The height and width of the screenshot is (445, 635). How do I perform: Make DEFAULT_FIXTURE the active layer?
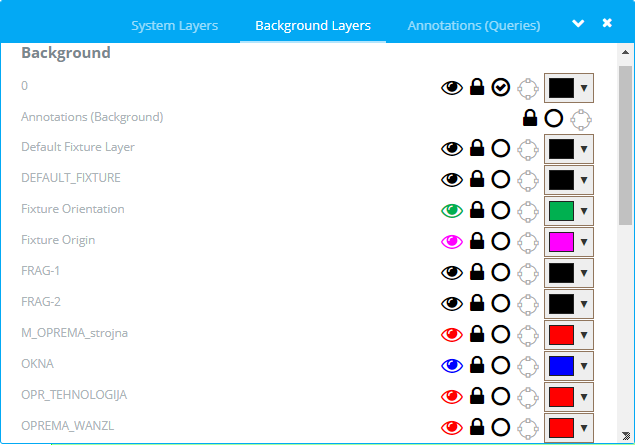tap(501, 180)
